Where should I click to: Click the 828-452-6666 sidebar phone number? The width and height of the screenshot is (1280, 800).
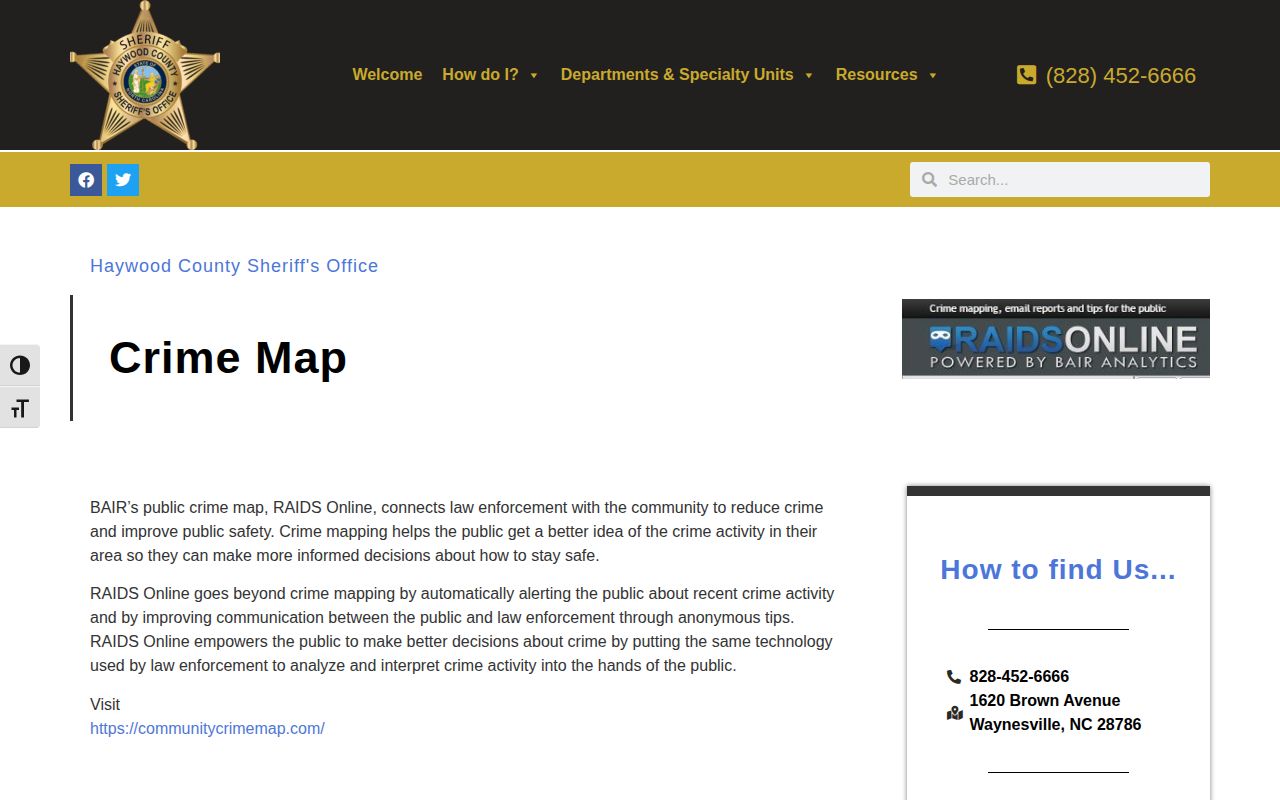pos(1019,677)
